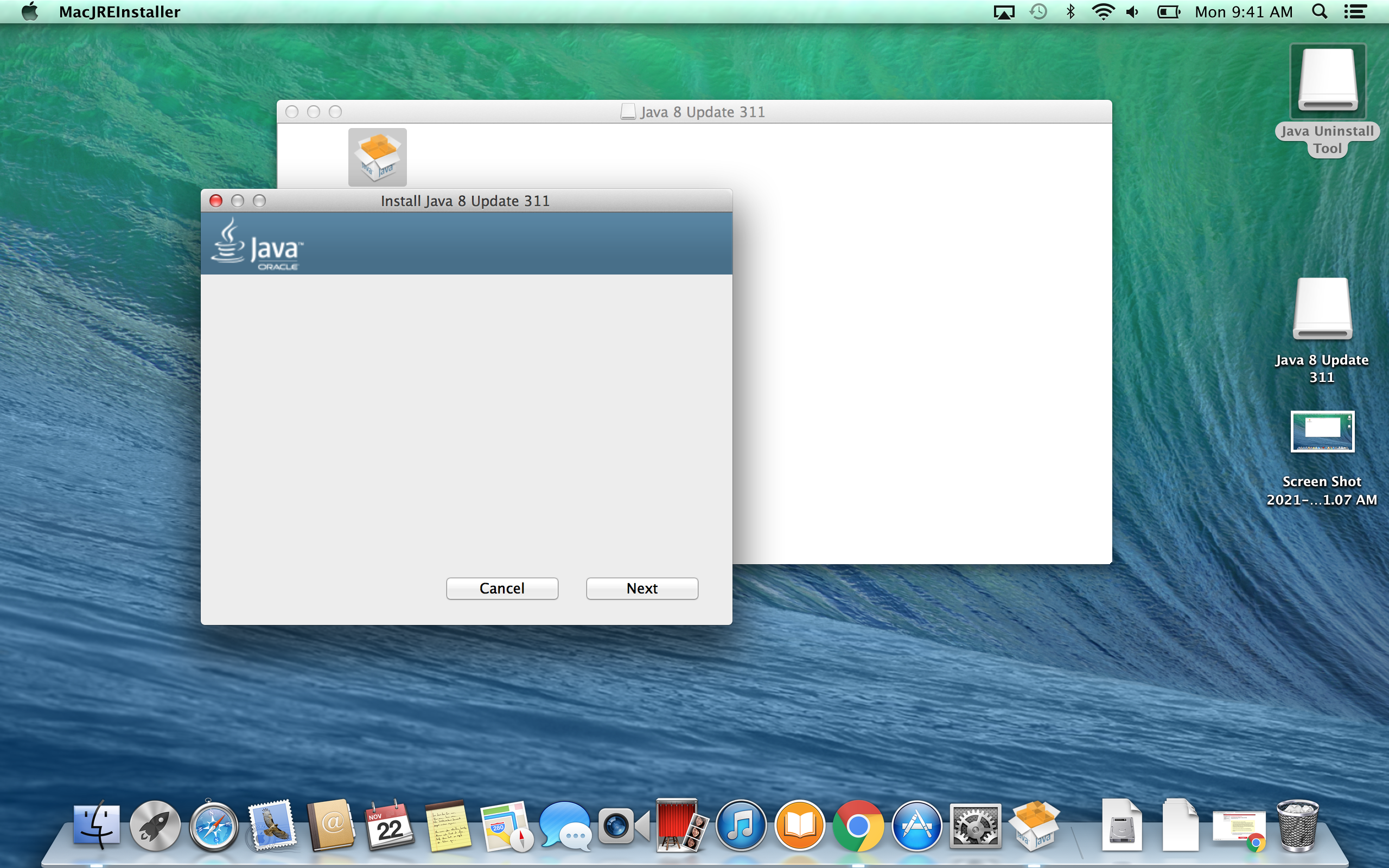1389x868 pixels.
Task: Show the Notification Center list icon
Action: (x=1355, y=11)
